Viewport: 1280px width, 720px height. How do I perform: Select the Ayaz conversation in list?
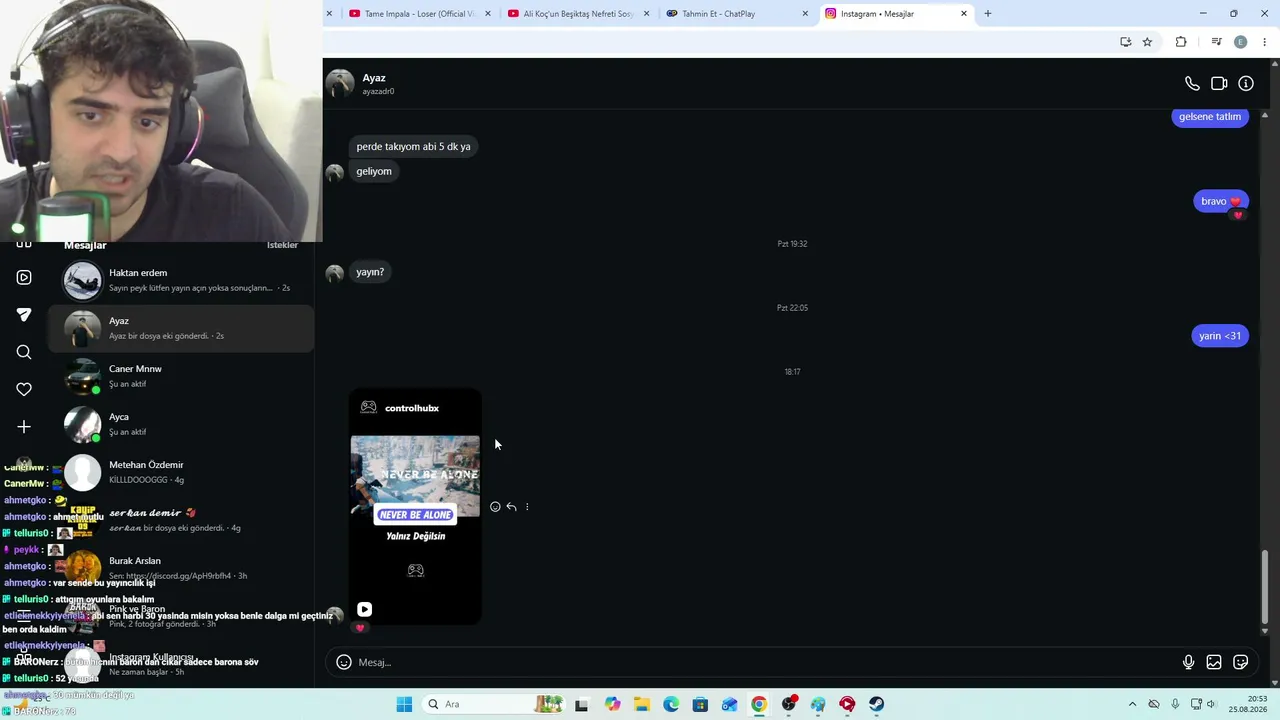pos(181,328)
